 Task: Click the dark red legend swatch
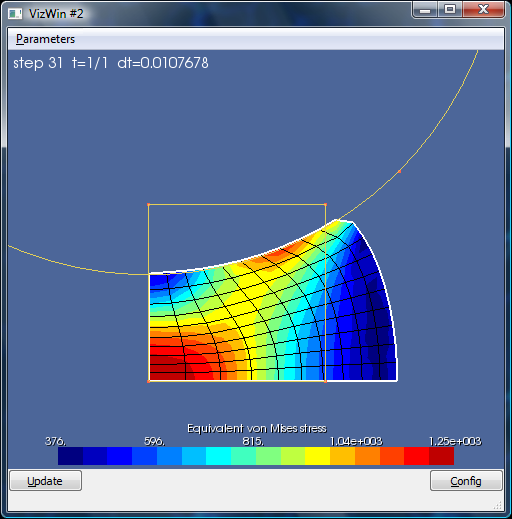[441, 456]
